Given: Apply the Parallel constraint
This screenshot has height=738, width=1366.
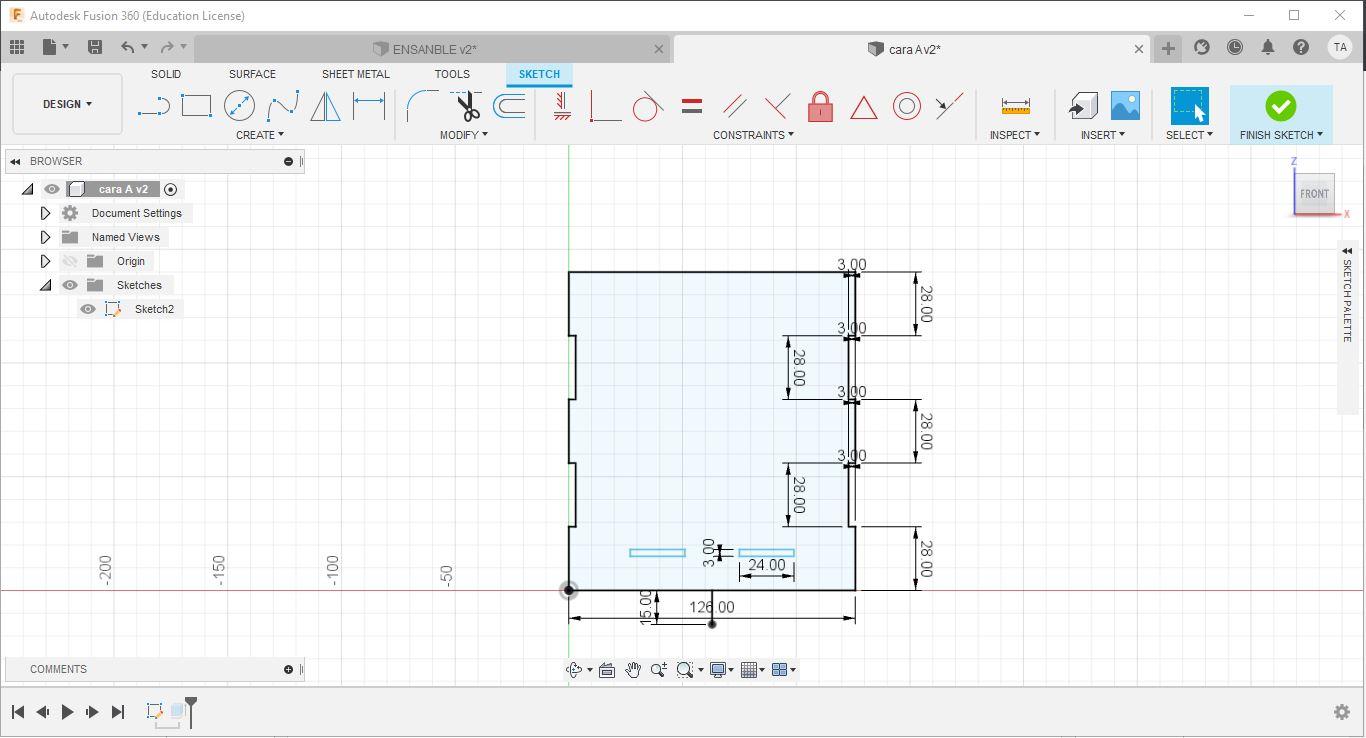Looking at the screenshot, I should click(x=734, y=106).
